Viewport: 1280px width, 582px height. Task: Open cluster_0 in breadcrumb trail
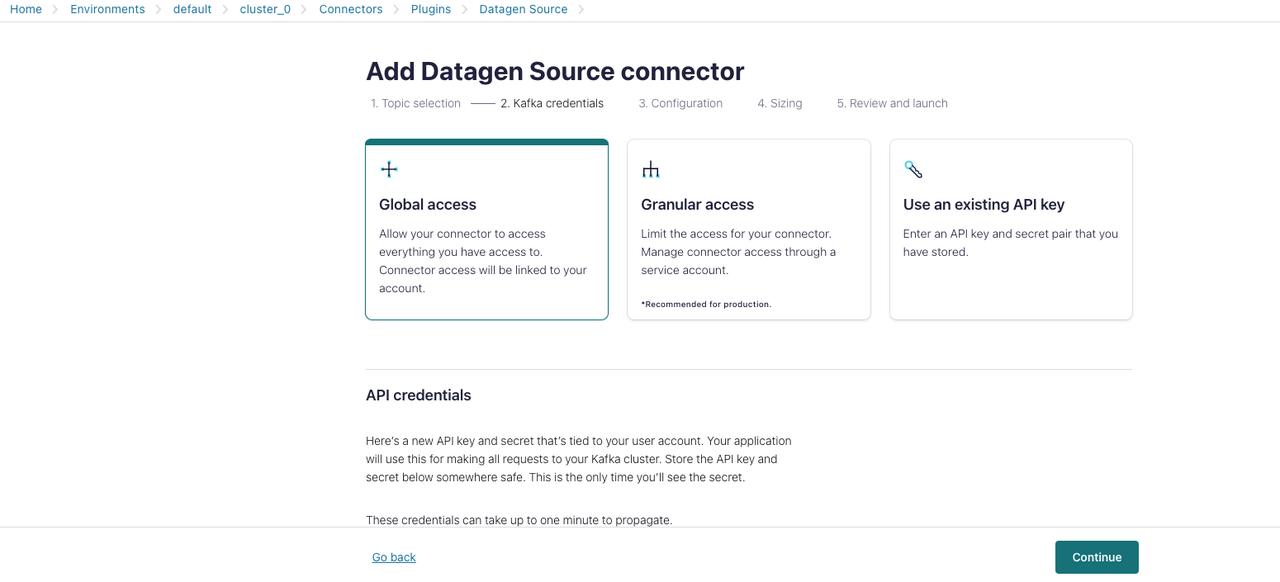(265, 9)
